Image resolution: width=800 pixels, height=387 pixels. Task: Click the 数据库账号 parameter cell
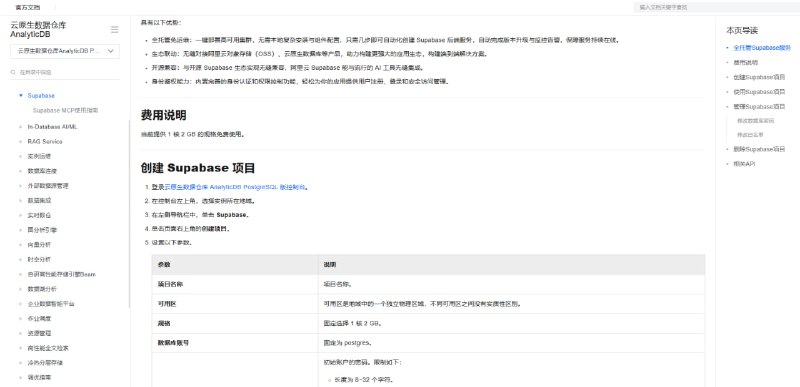point(235,343)
